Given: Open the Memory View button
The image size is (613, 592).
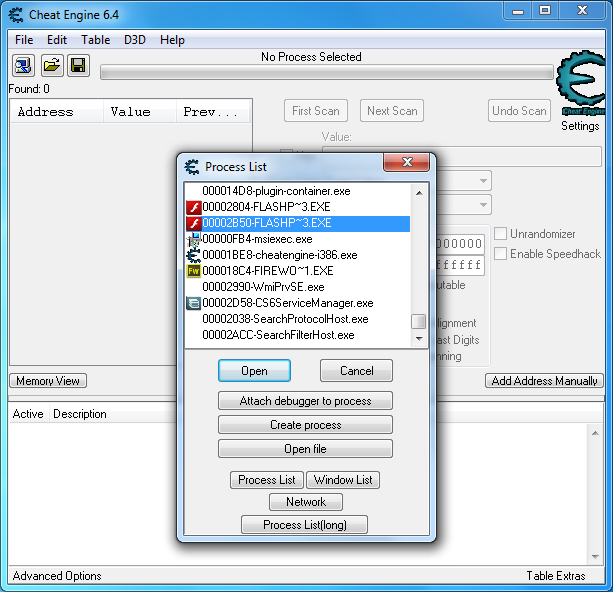Looking at the screenshot, I should point(48,380).
